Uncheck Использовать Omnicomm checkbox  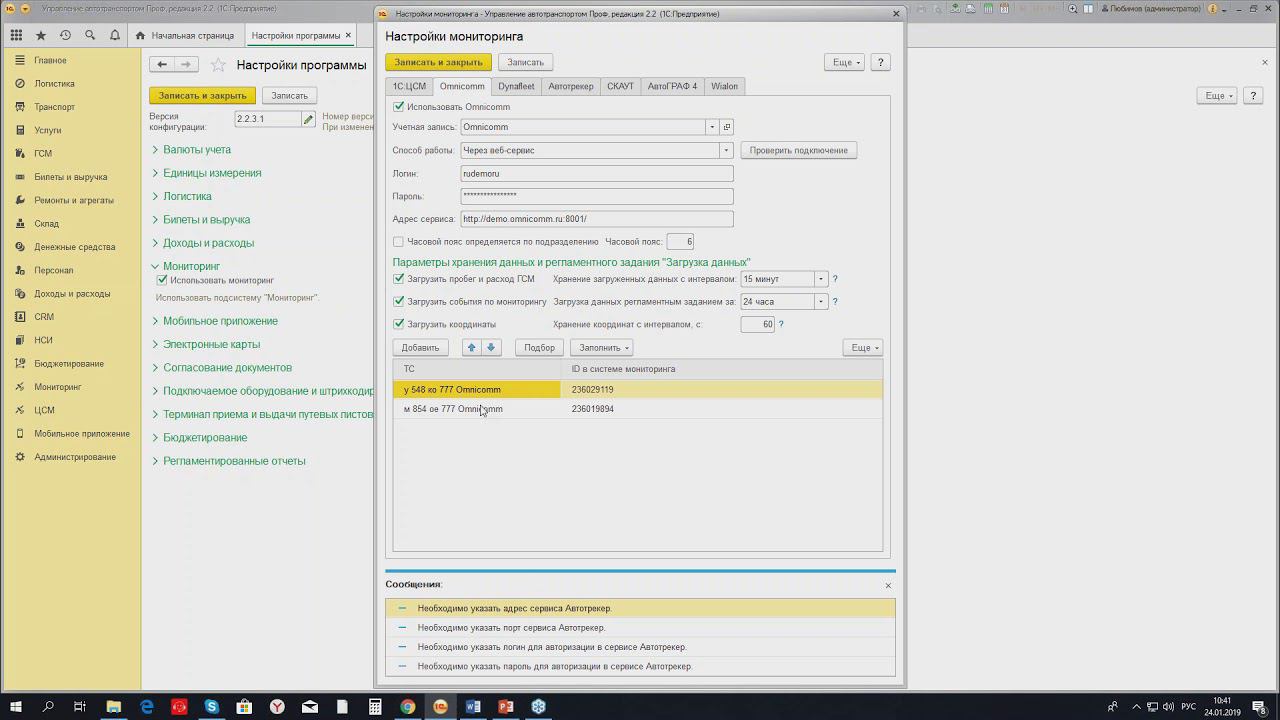[399, 107]
